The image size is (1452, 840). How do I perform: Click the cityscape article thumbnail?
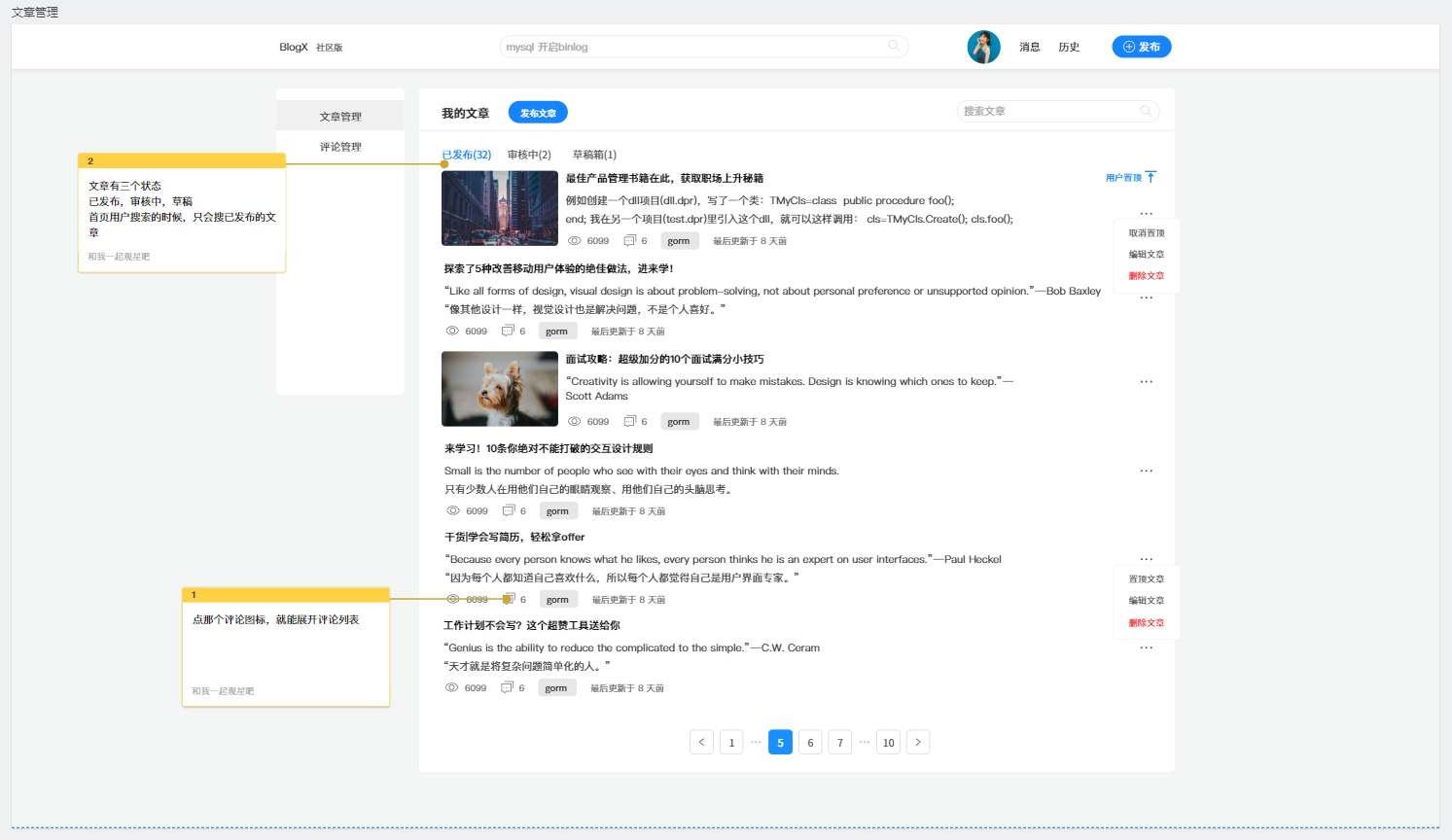[x=499, y=208]
